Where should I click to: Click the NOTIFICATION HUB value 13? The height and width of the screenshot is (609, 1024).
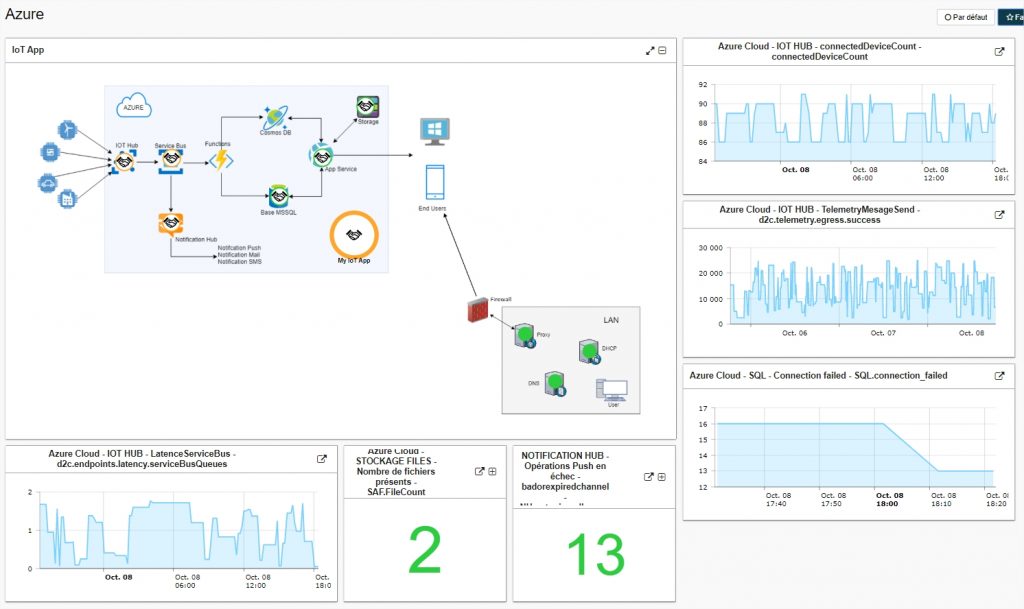[595, 555]
